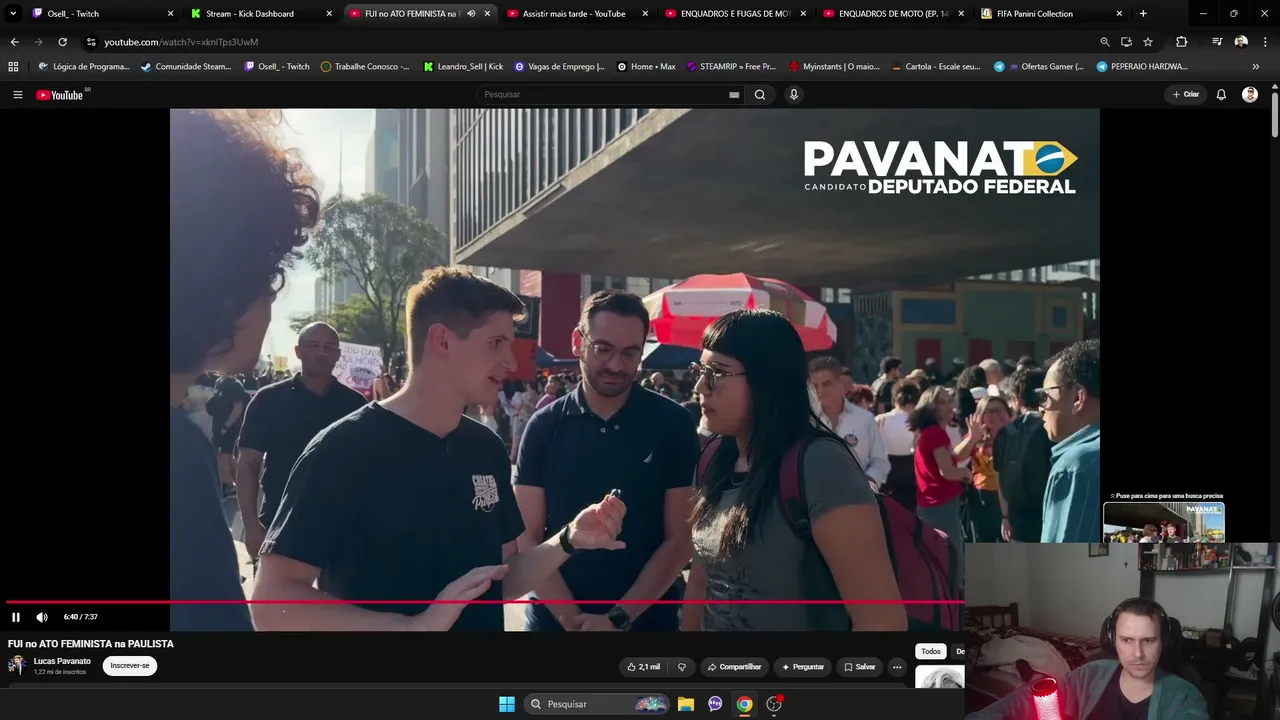This screenshot has width=1280, height=720.
Task: Open Windows Start menu
Action: pos(507,704)
